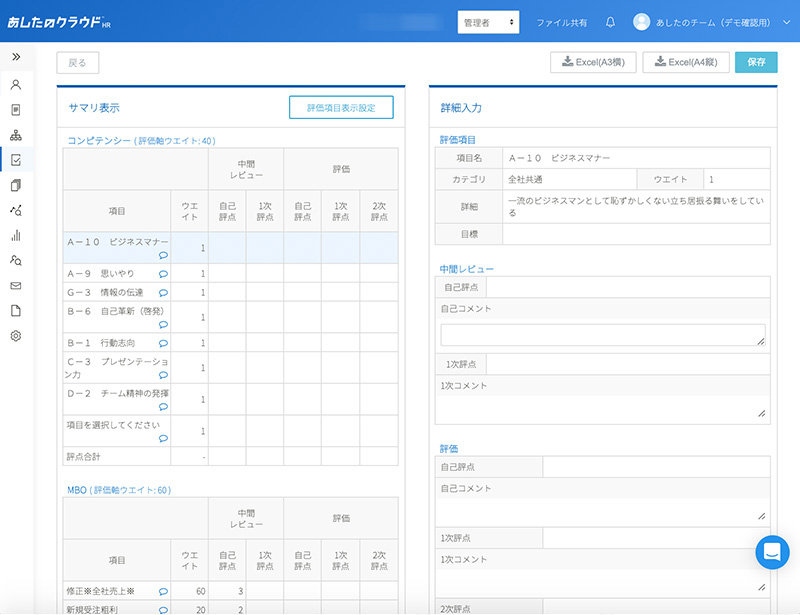Select the C-3 プレゼンテーション力 row
This screenshot has height=615, width=800.
pos(231,368)
